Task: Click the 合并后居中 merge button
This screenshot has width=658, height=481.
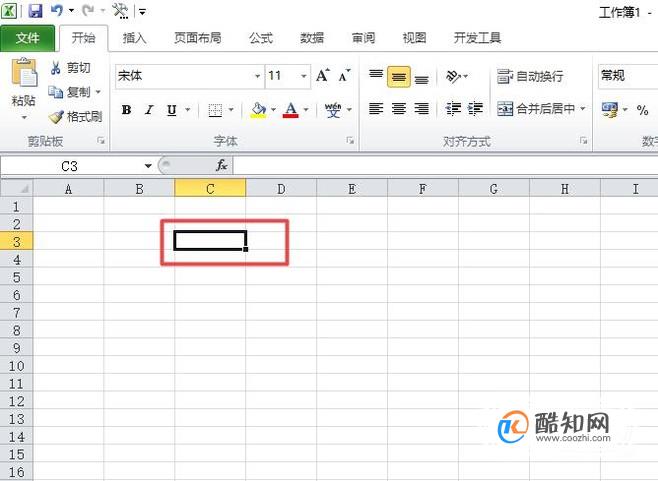Action: [536, 109]
